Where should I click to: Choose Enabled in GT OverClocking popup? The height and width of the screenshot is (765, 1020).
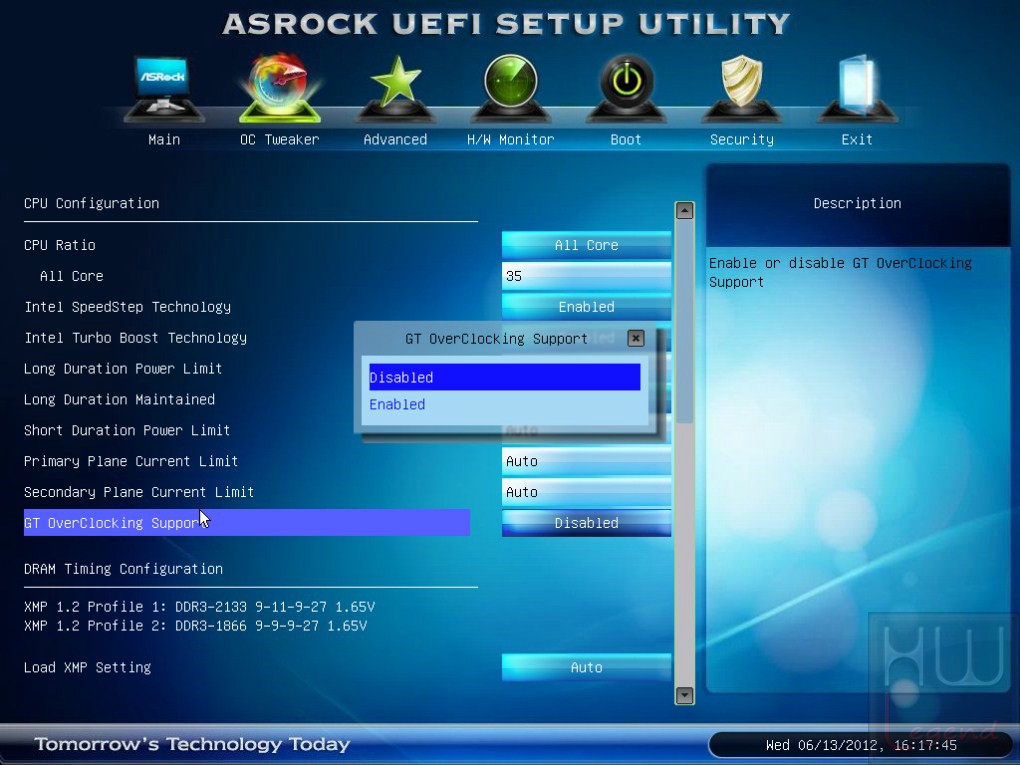point(504,405)
